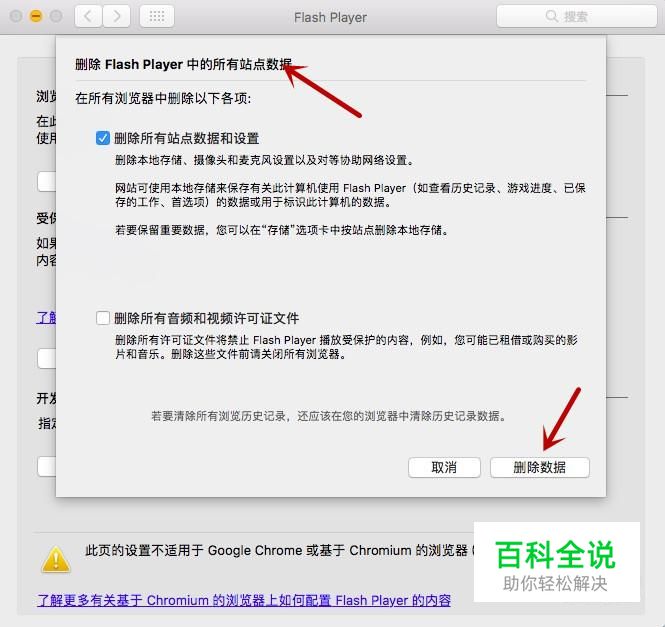This screenshot has width=665, height=627.
Task: Click the back navigation arrow in toolbar
Action: click(x=88, y=17)
